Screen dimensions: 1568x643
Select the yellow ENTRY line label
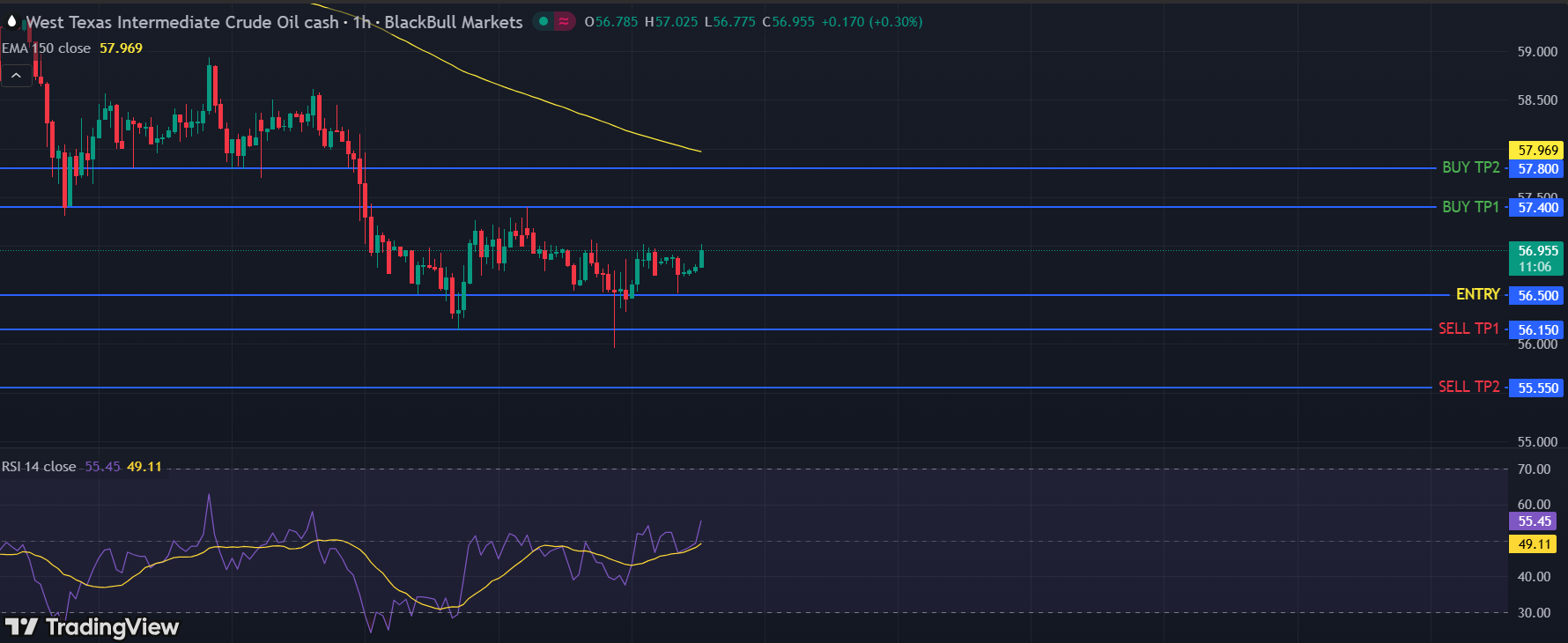pos(1477,294)
